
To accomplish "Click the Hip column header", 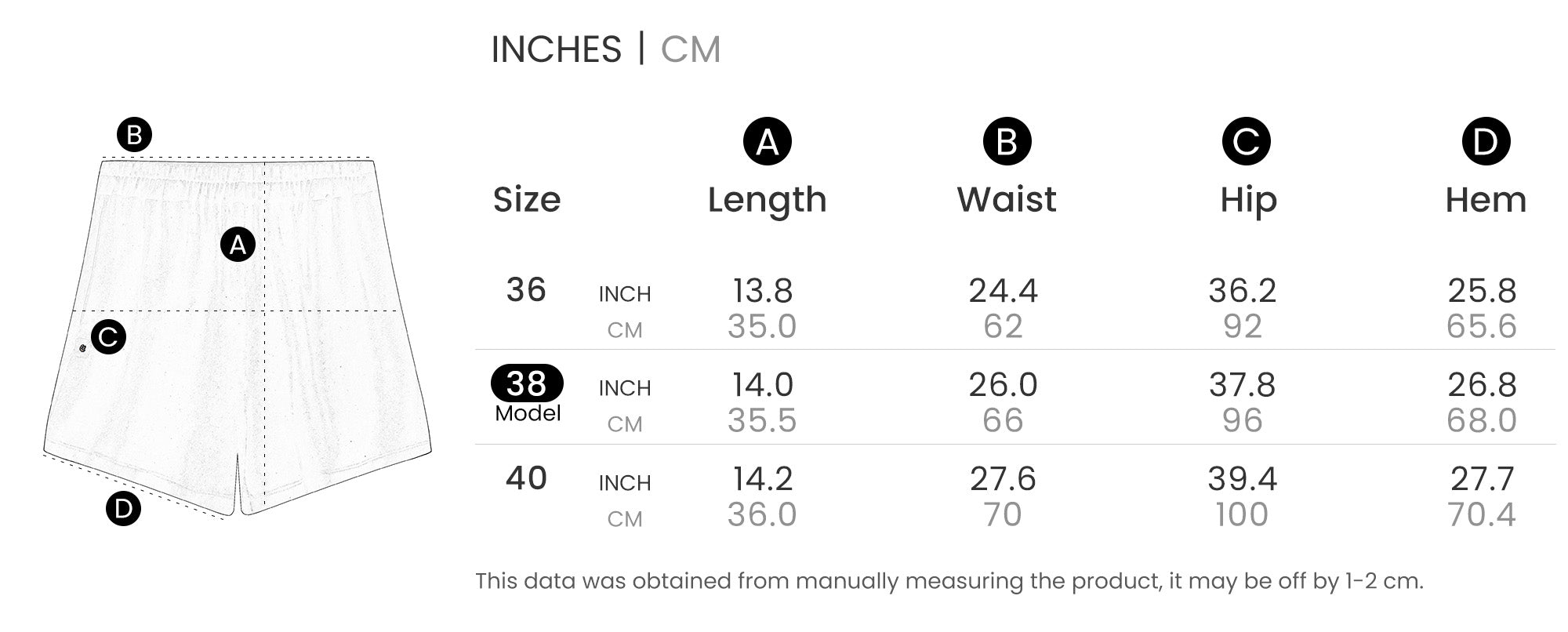I will pos(1248,200).
